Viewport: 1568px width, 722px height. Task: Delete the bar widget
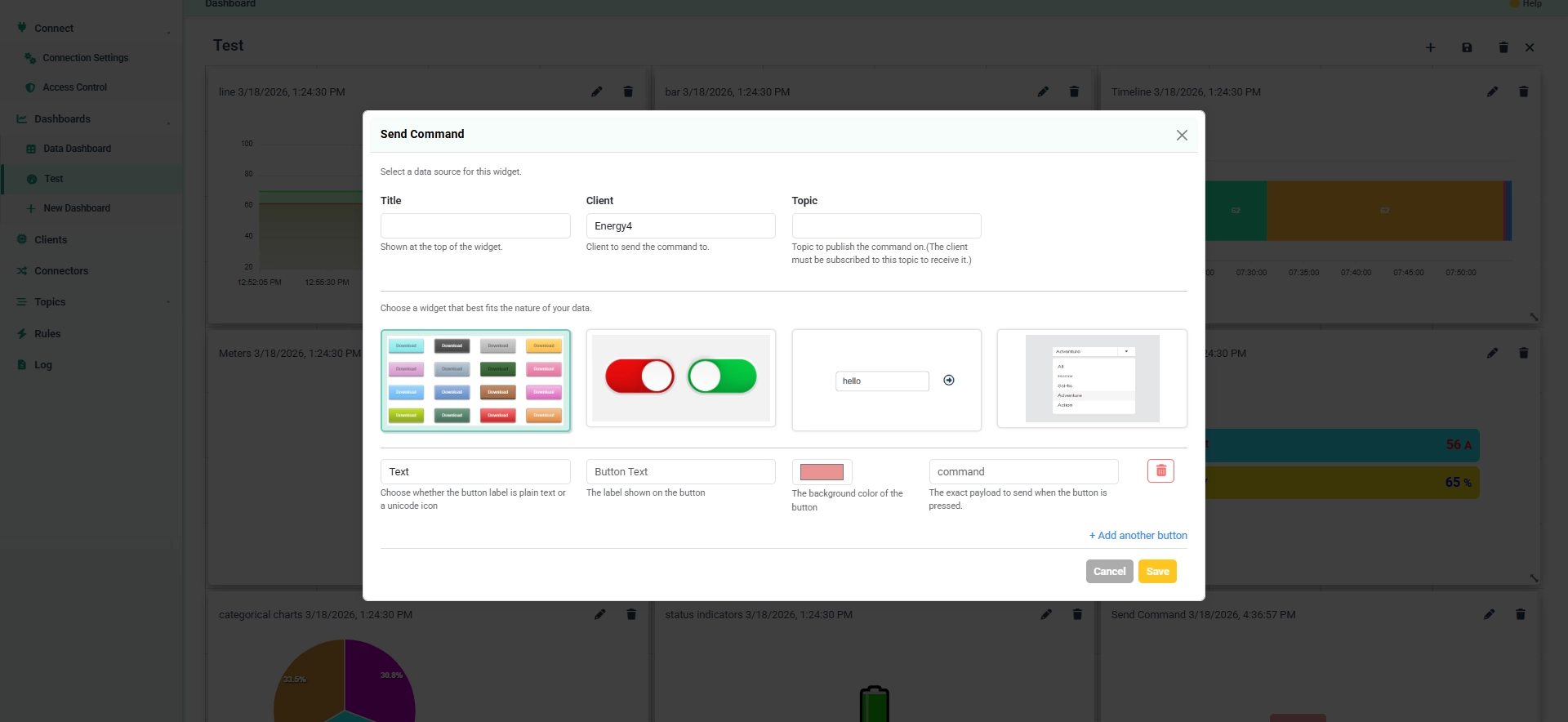click(1074, 91)
